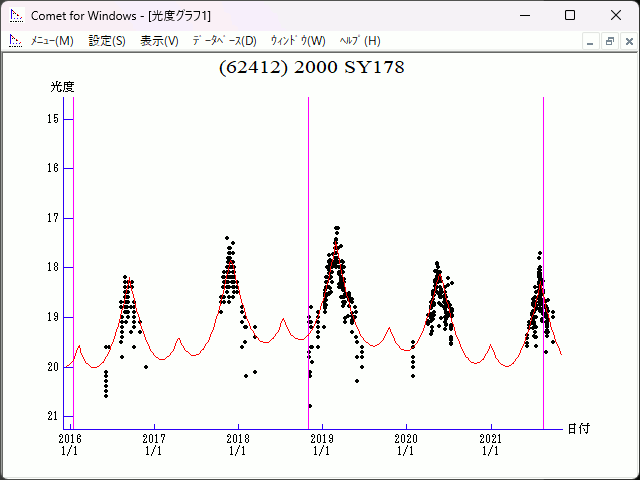Close the inner 光度グラフ1 child window
This screenshot has height=480, width=640.
(x=627, y=41)
